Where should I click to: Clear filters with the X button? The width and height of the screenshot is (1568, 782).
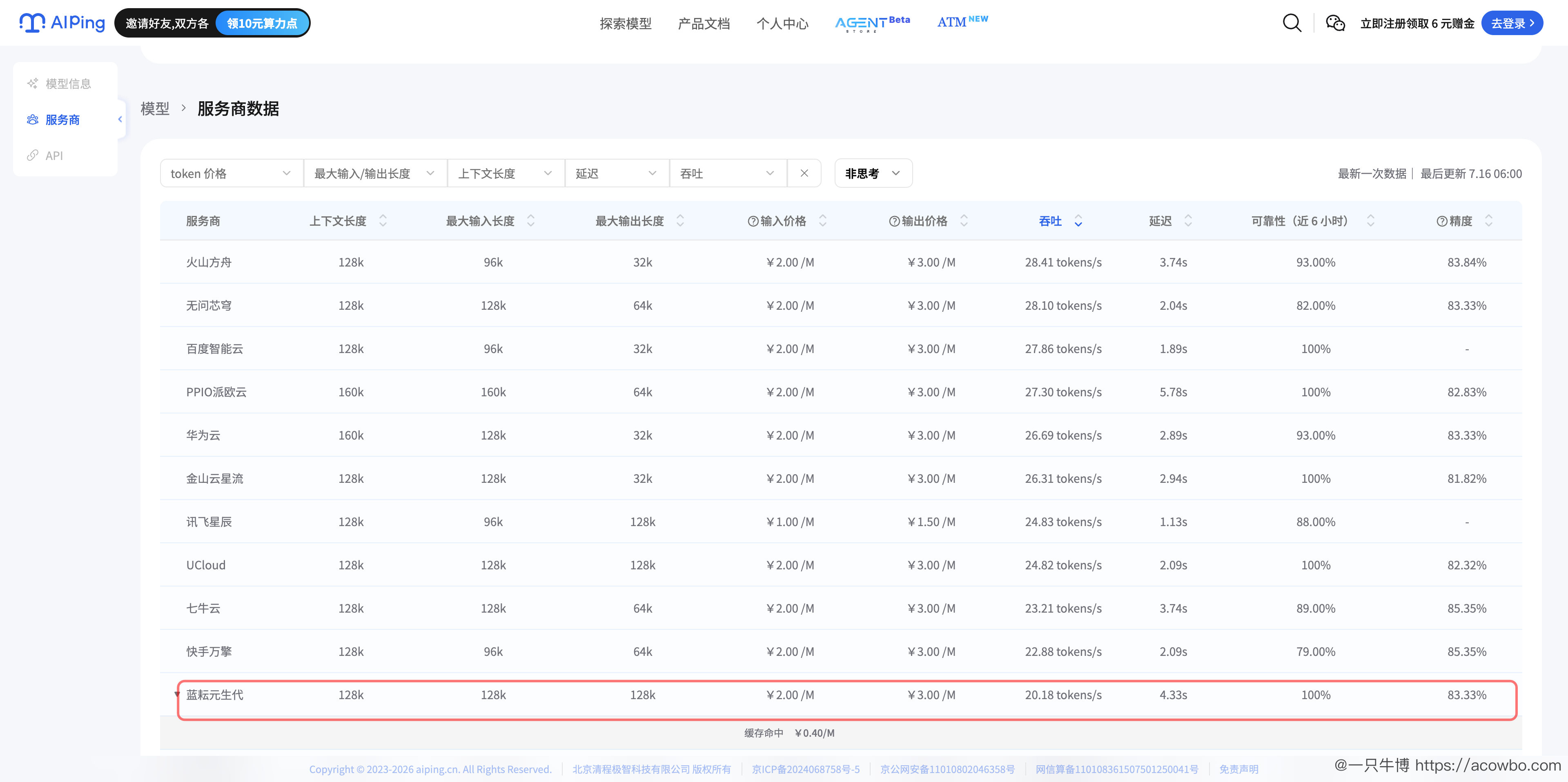(804, 173)
